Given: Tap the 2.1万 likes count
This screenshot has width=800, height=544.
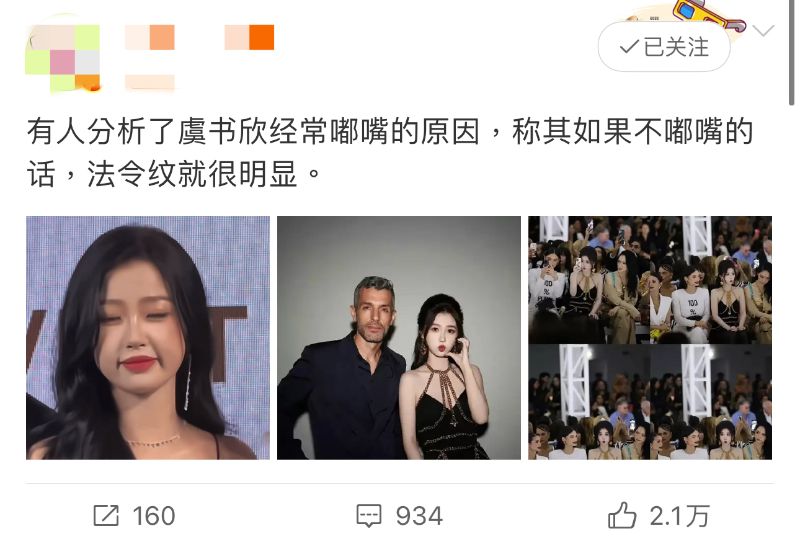Looking at the screenshot, I should tap(679, 515).
